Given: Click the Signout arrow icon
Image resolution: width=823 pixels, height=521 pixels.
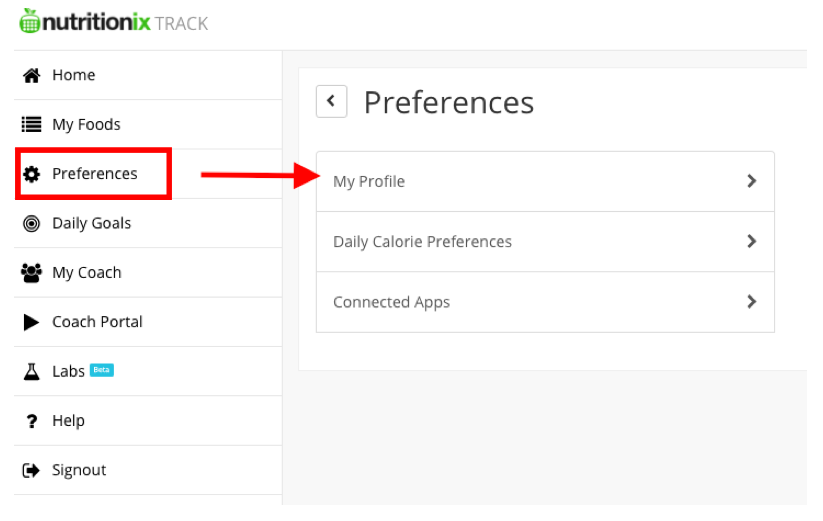Looking at the screenshot, I should pos(31,470).
